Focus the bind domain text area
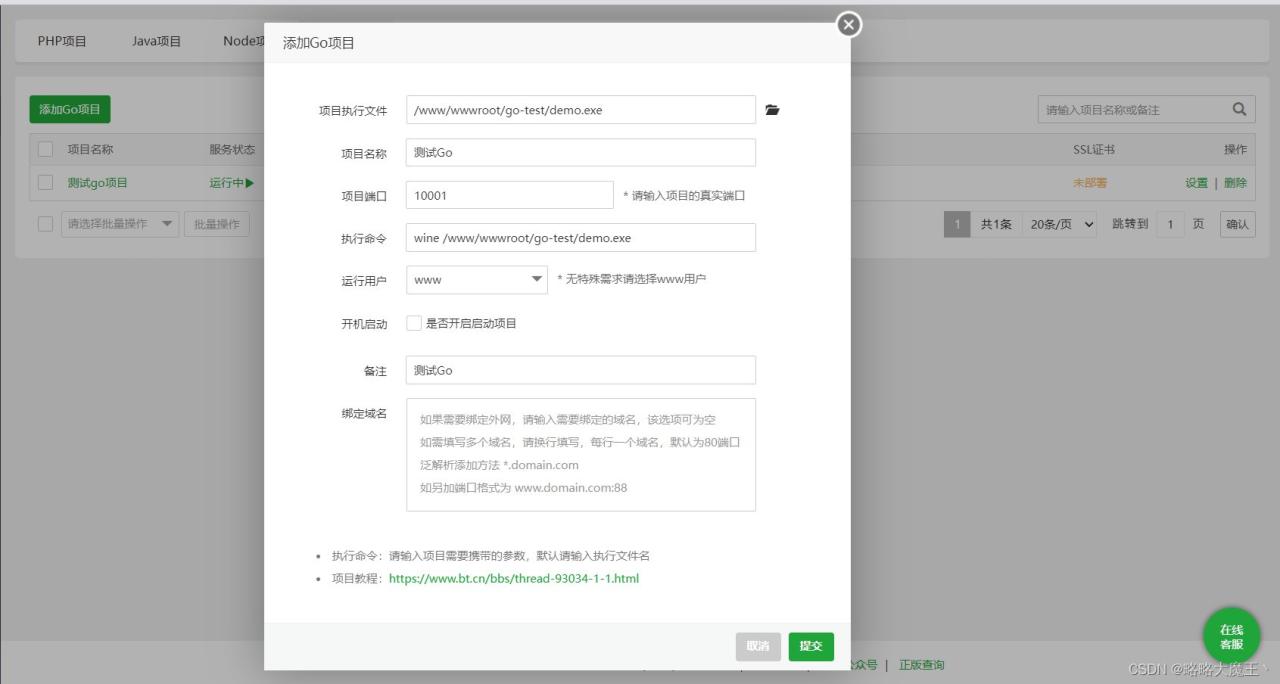The width and height of the screenshot is (1280, 684). pyautogui.click(x=580, y=455)
